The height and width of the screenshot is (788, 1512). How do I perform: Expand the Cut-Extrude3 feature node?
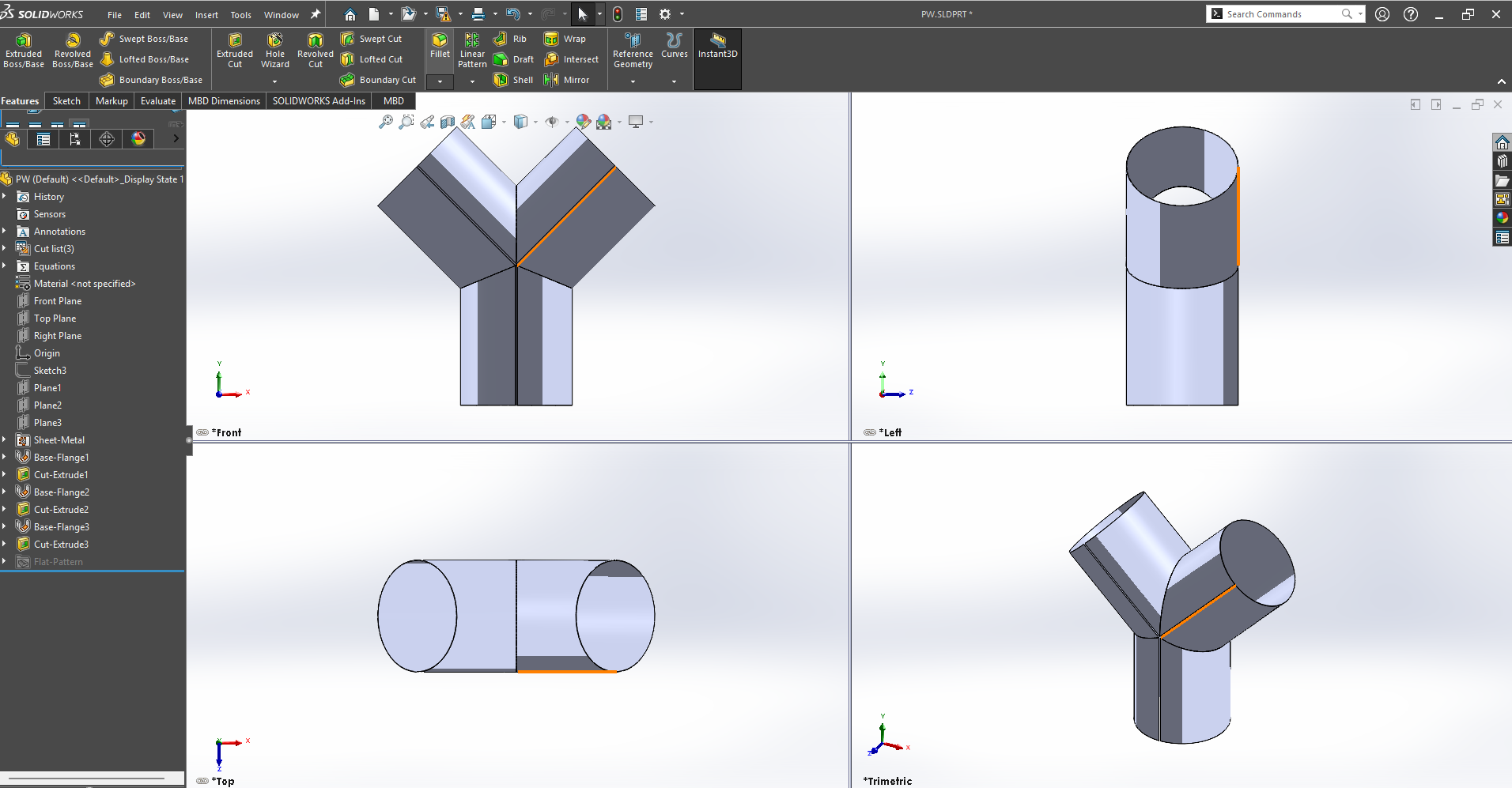pos(5,545)
